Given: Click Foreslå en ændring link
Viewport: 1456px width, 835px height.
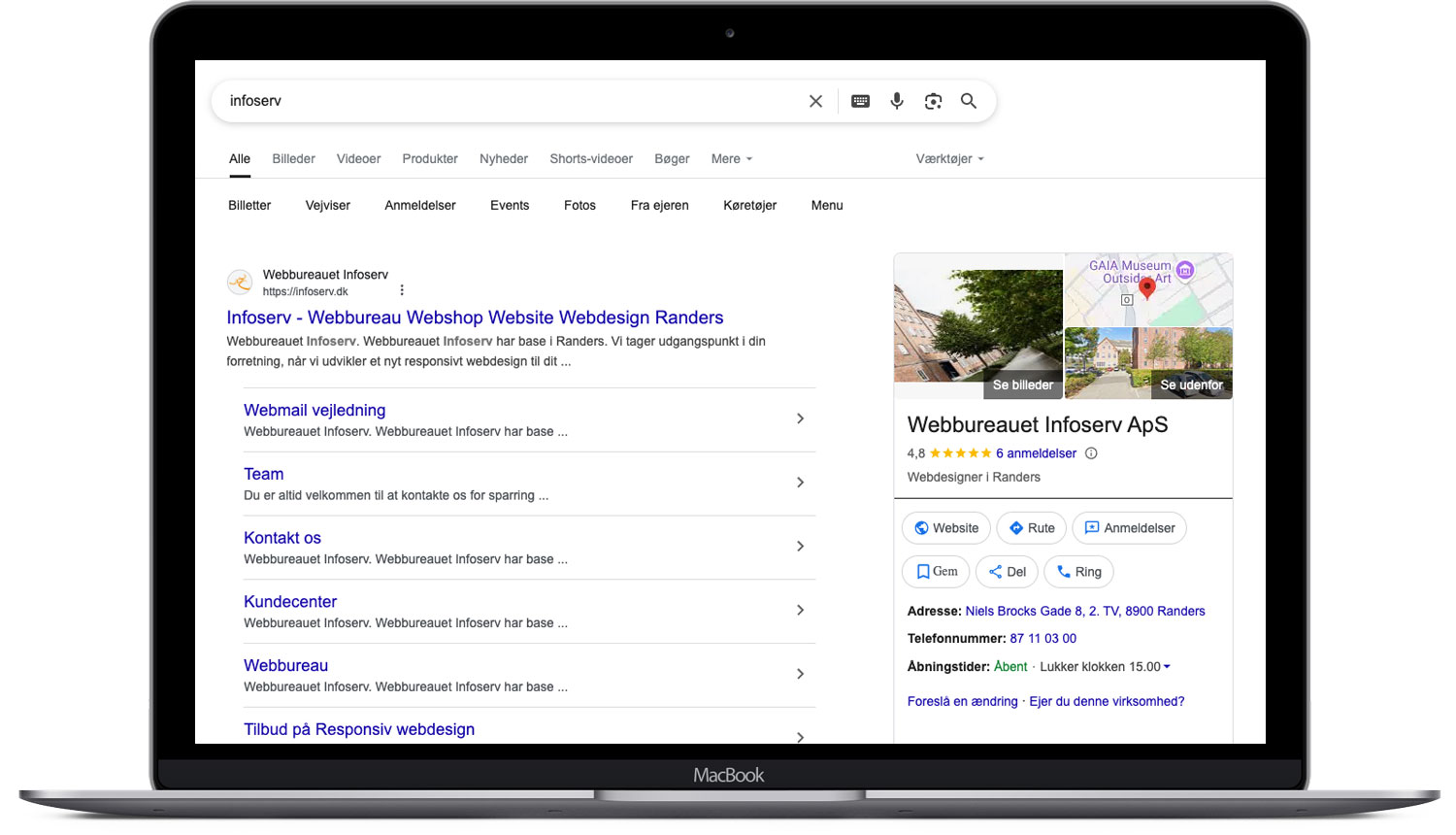Looking at the screenshot, I should tap(962, 702).
